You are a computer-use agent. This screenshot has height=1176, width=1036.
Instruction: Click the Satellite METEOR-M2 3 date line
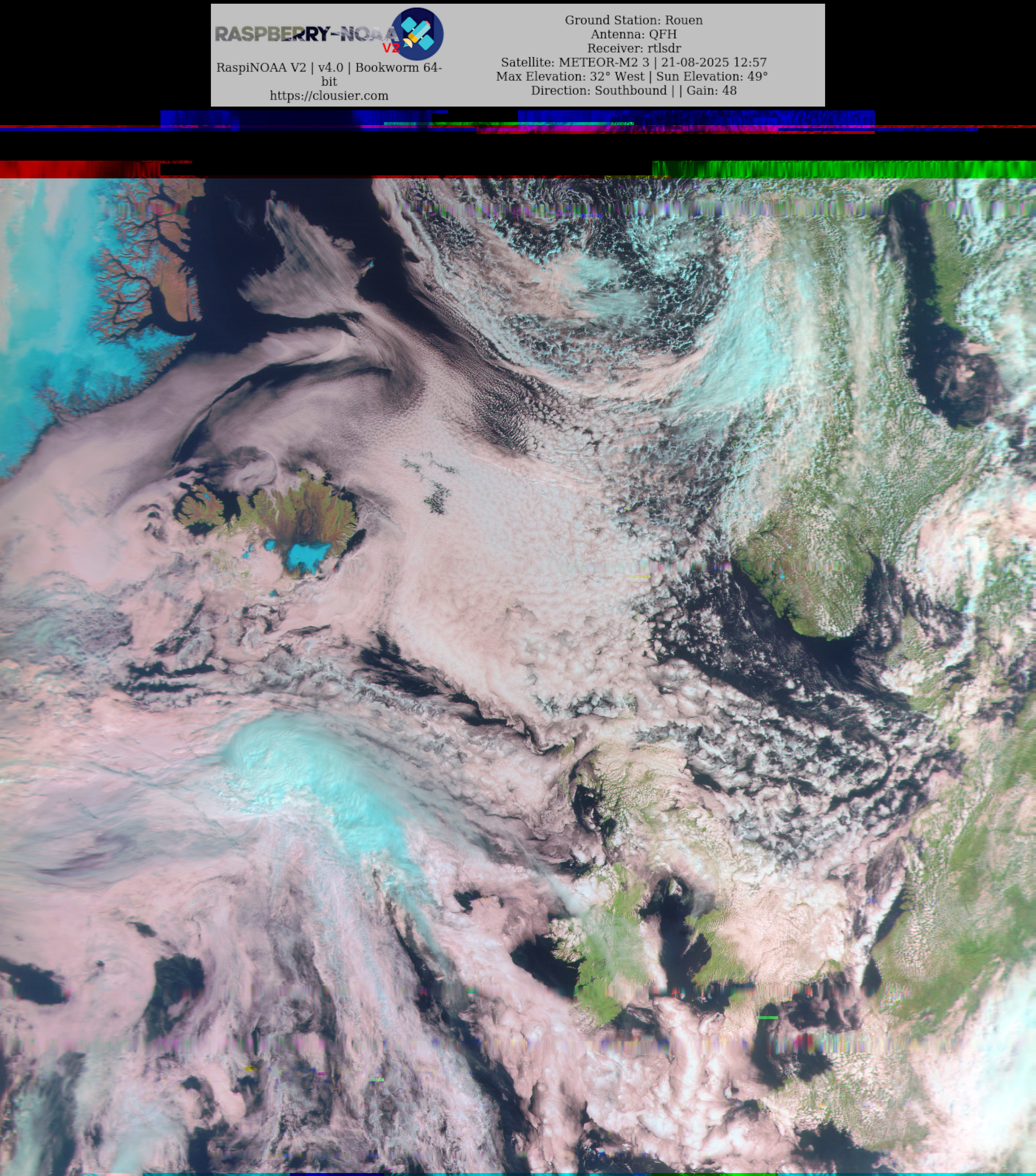[x=633, y=62]
